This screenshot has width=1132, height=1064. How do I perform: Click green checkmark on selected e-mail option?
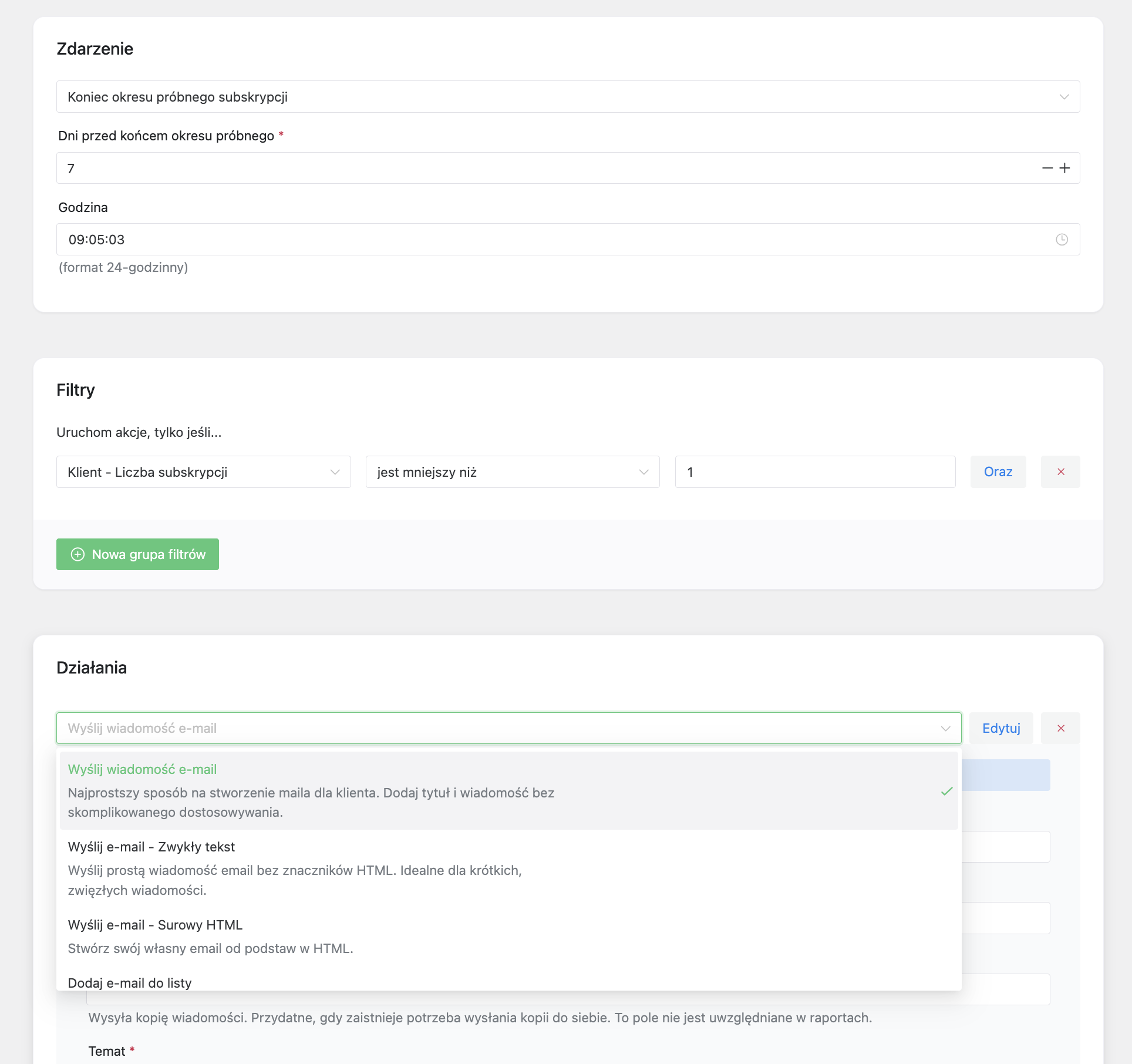946,791
